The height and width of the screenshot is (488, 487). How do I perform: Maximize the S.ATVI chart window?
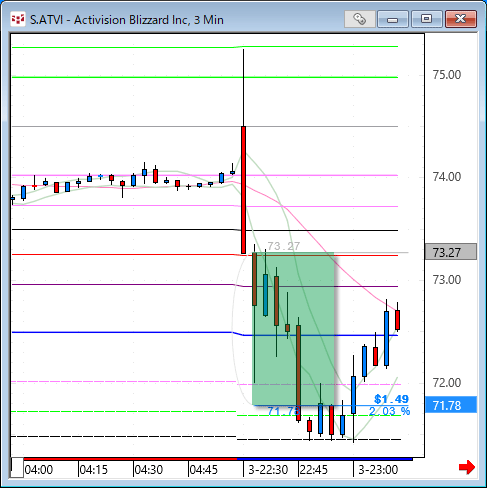tap(426, 19)
